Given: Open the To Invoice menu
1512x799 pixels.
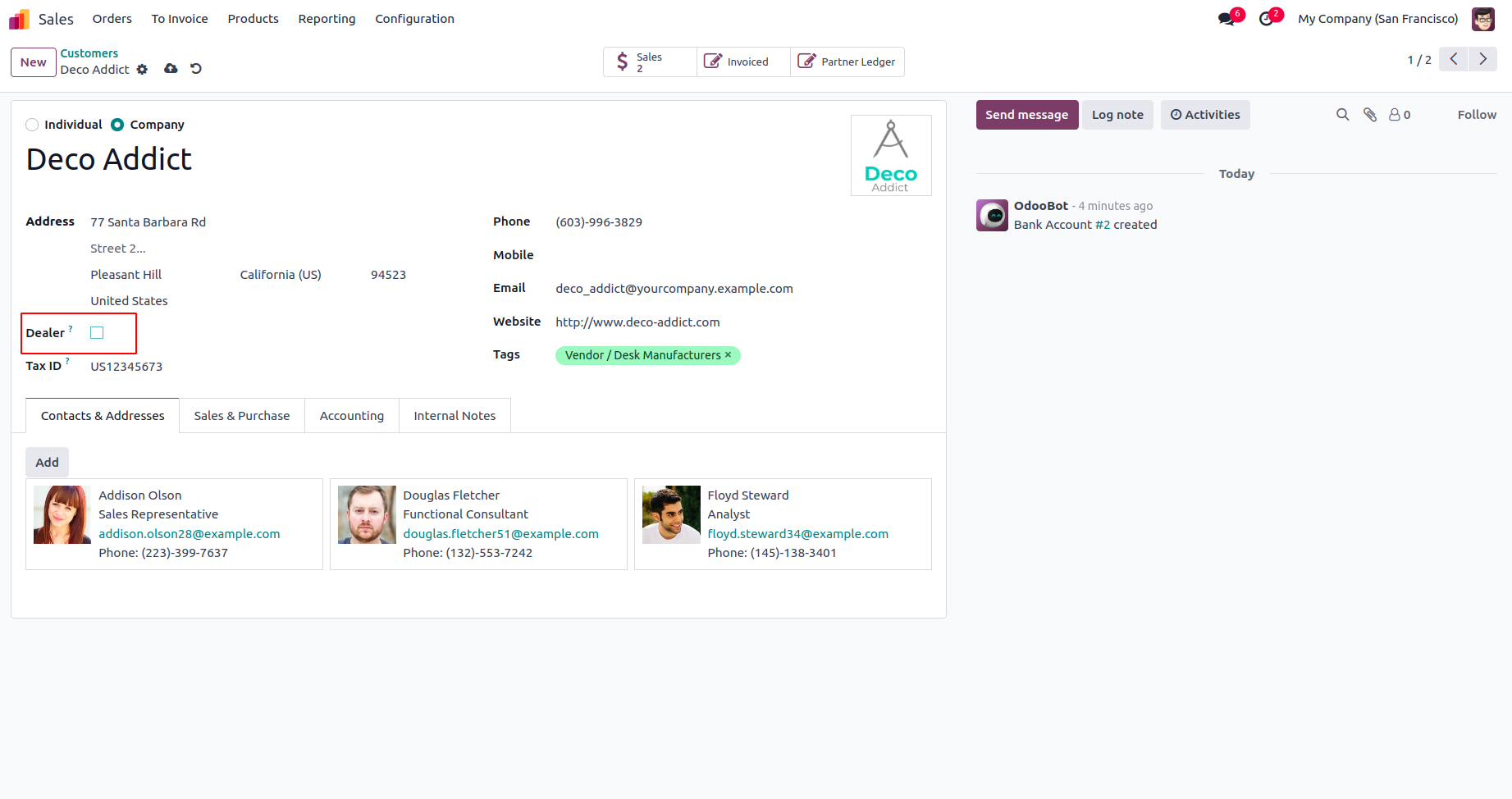Looking at the screenshot, I should click(180, 19).
